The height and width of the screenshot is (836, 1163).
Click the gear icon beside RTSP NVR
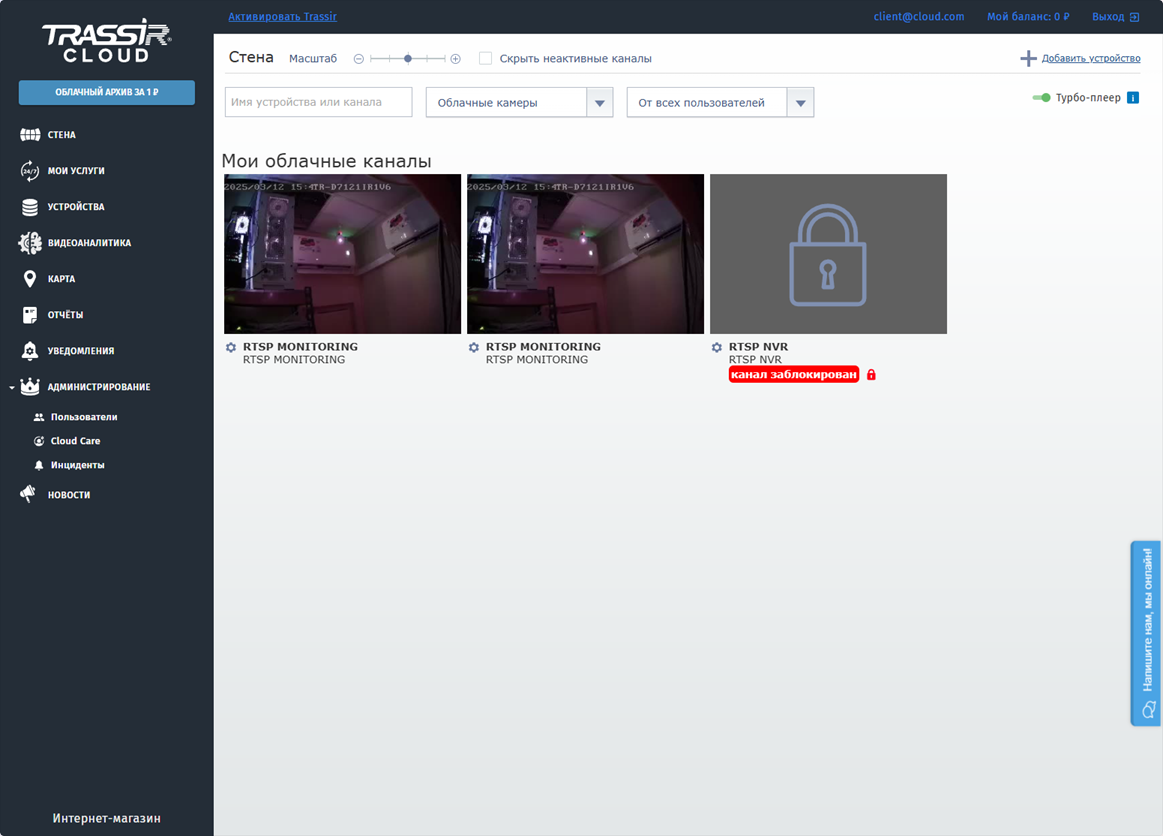(x=716, y=347)
